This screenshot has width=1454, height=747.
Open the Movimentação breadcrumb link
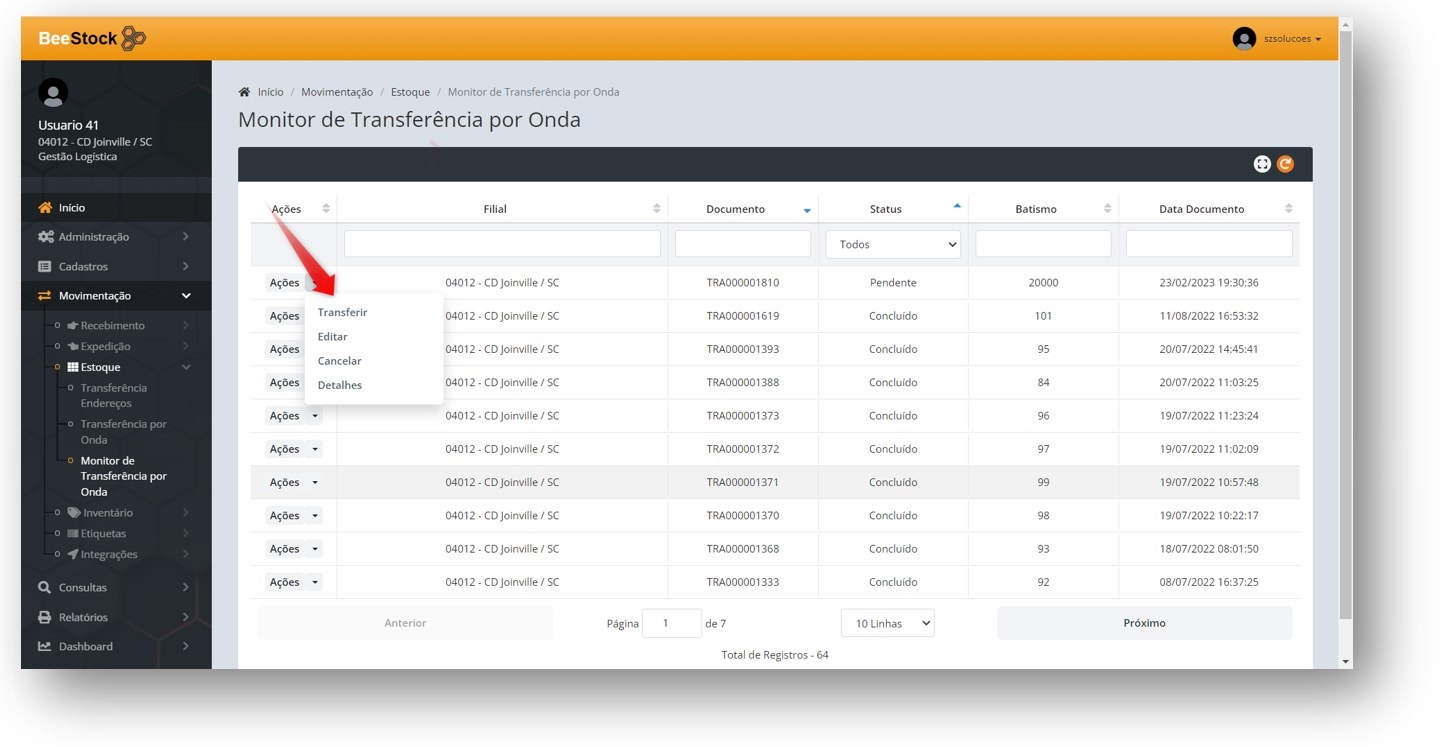point(337,92)
